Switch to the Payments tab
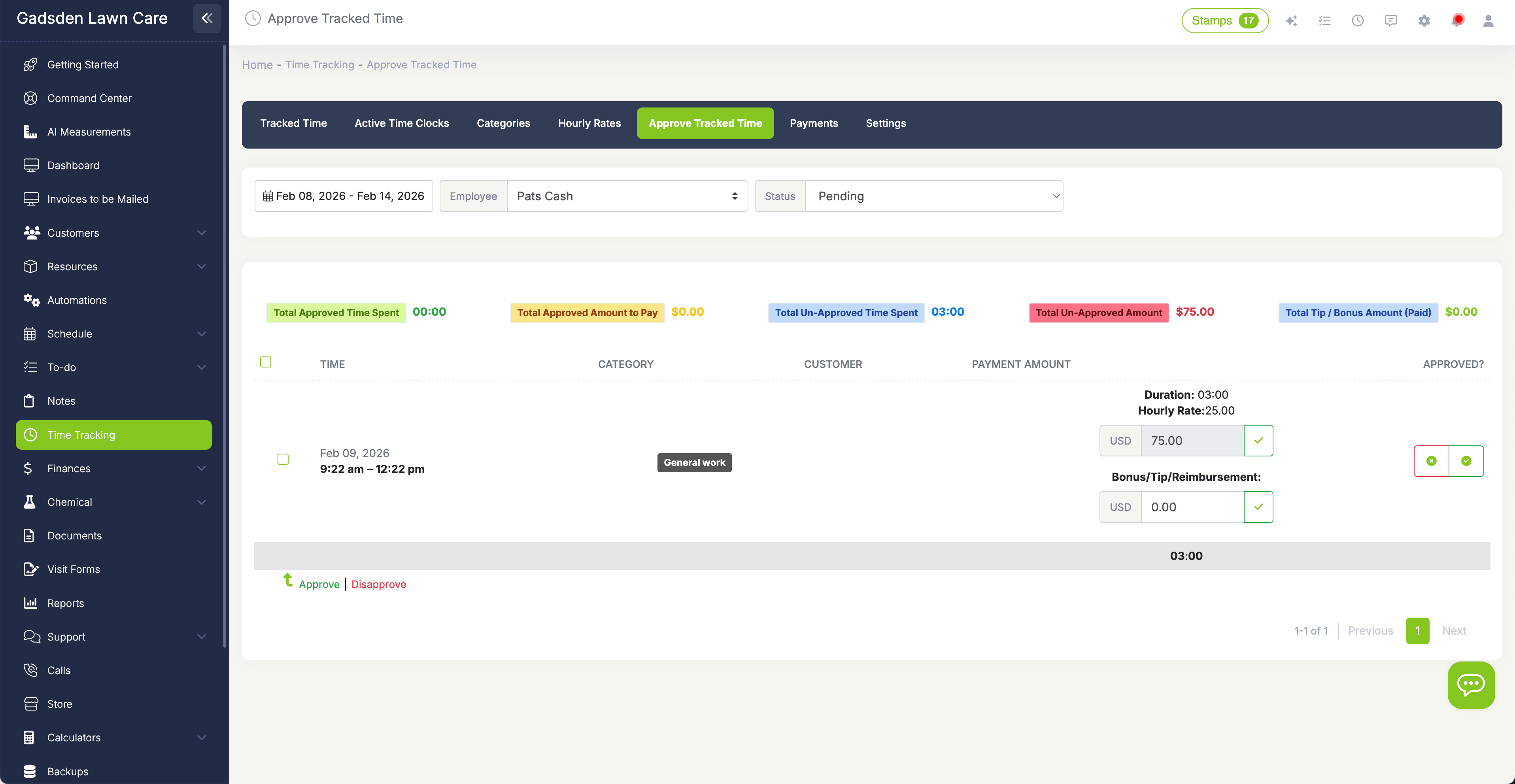1515x784 pixels. tap(814, 123)
